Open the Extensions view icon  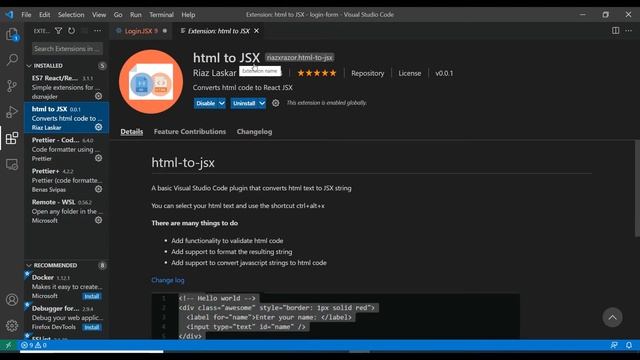click(12, 138)
